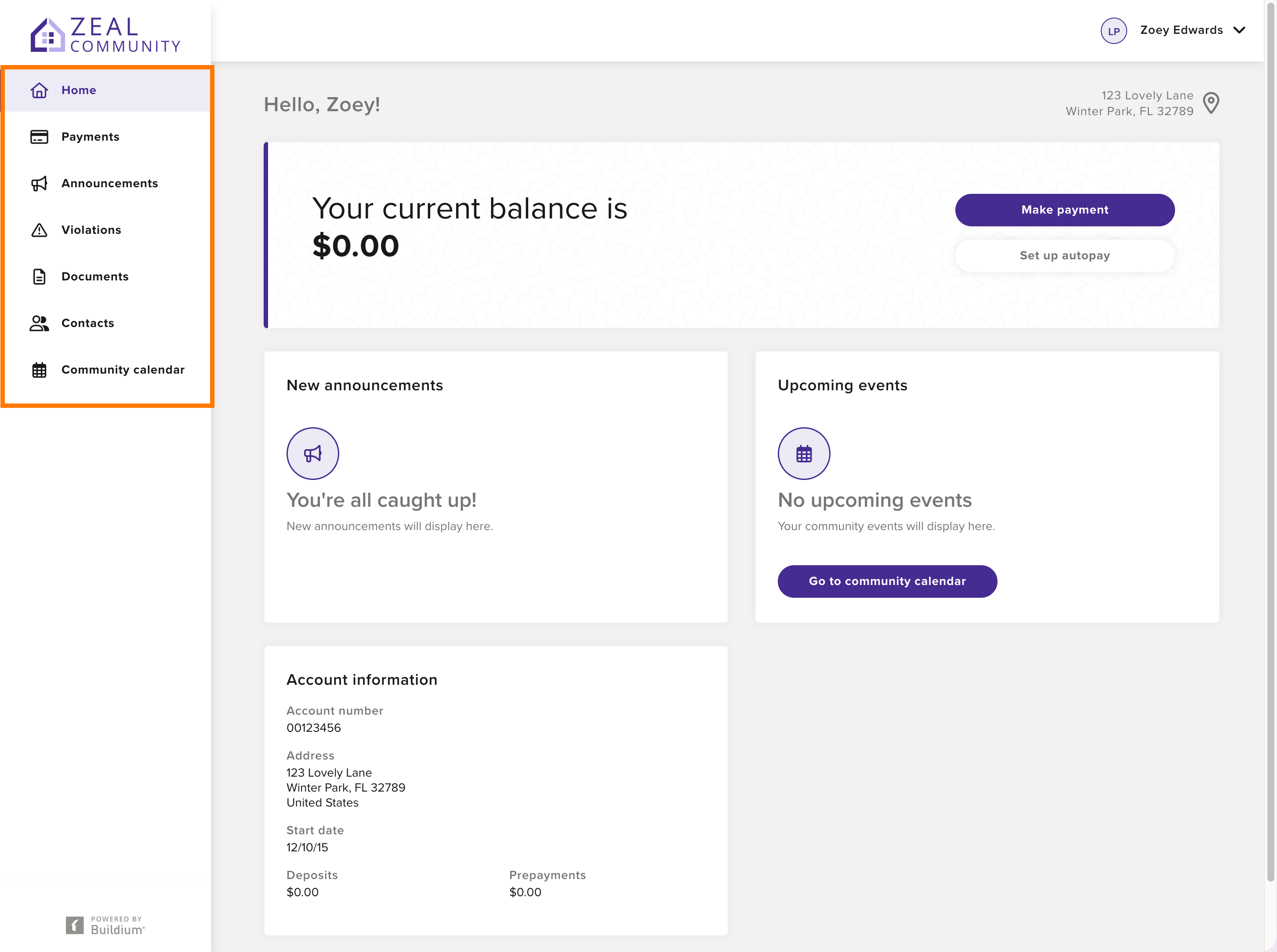Screen dimensions: 1277x952
Task: Click the Community calendar grid icon in sidebar
Action: tap(39, 370)
